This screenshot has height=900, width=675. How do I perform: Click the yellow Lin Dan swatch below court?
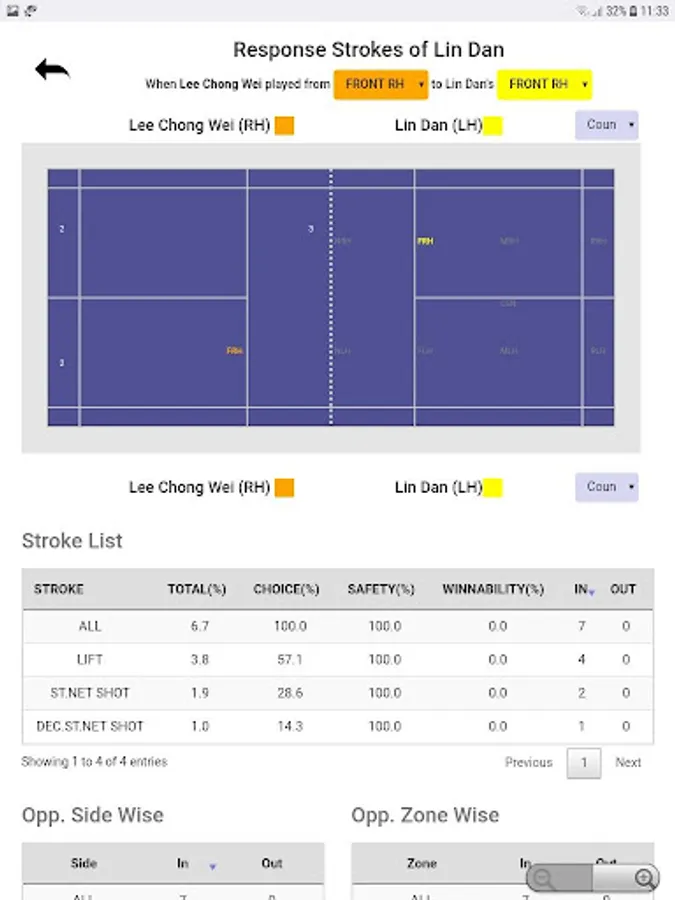pos(492,488)
